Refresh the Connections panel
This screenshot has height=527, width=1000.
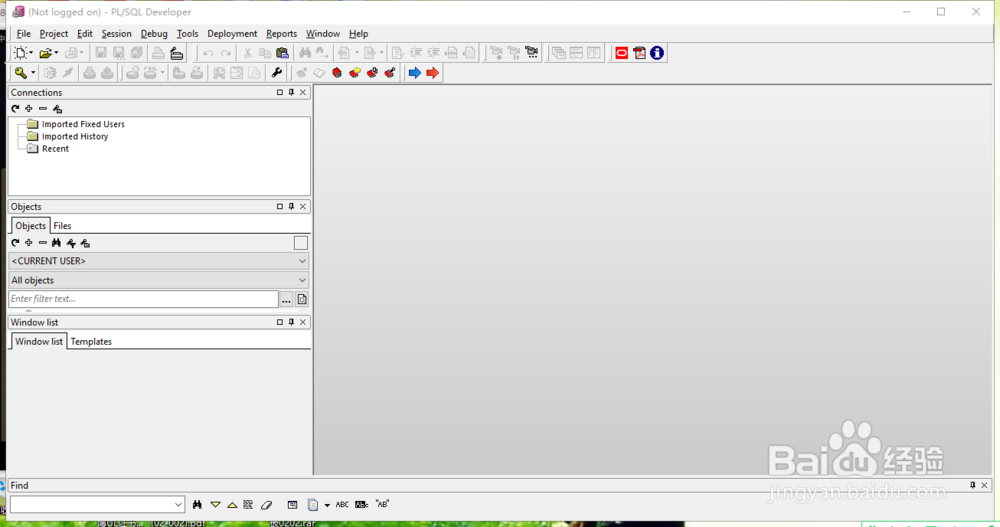[15, 109]
